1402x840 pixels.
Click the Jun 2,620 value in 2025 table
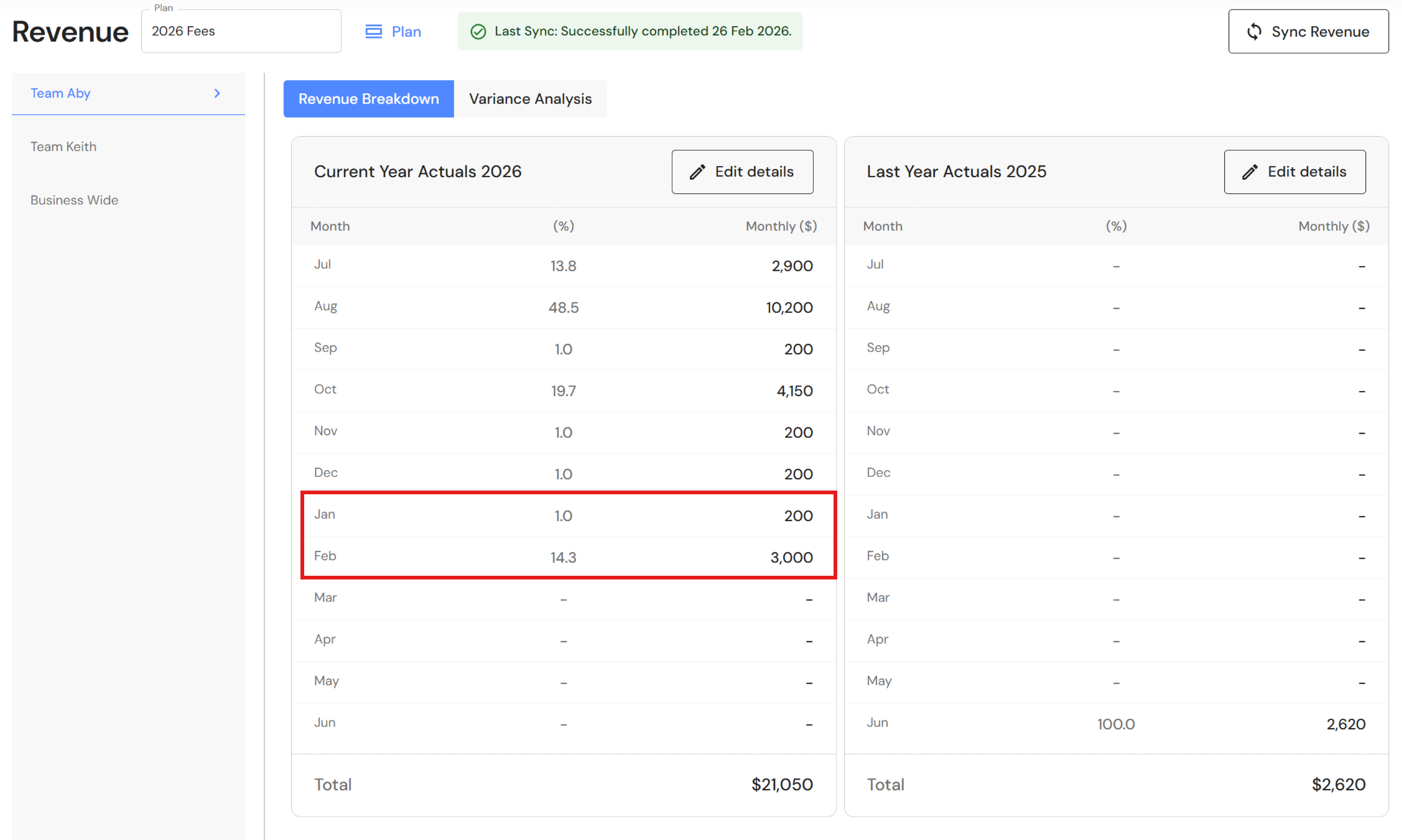tap(1345, 724)
